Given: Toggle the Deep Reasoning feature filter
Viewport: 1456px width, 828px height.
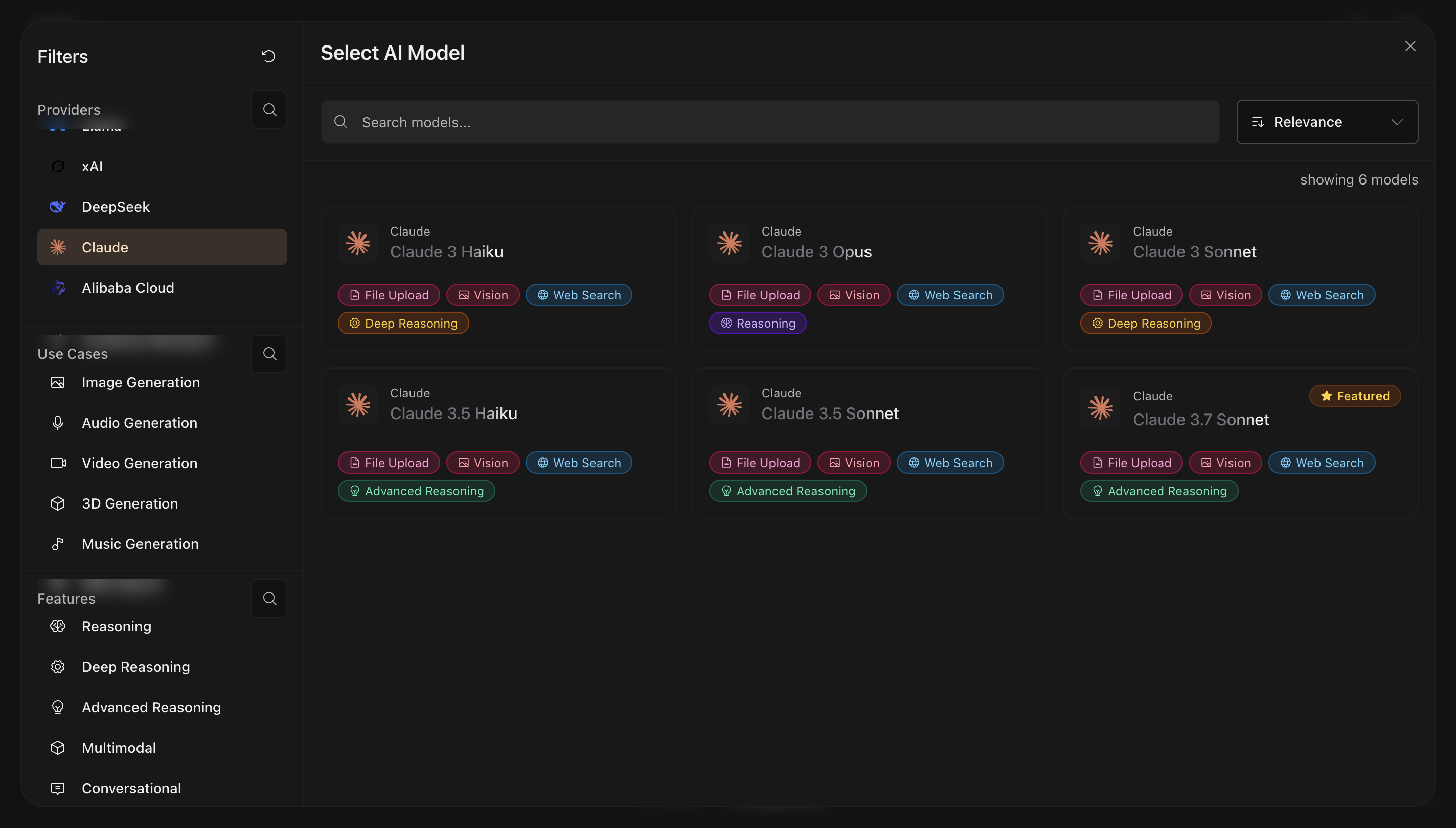Looking at the screenshot, I should pos(135,666).
